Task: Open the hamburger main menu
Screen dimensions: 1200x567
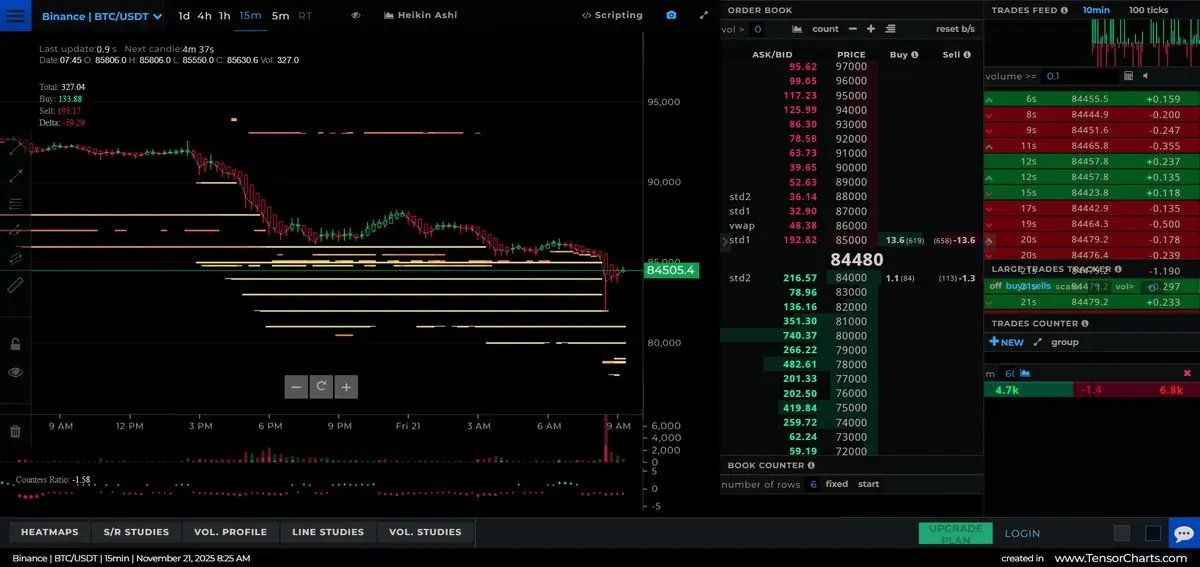Action: click(16, 16)
